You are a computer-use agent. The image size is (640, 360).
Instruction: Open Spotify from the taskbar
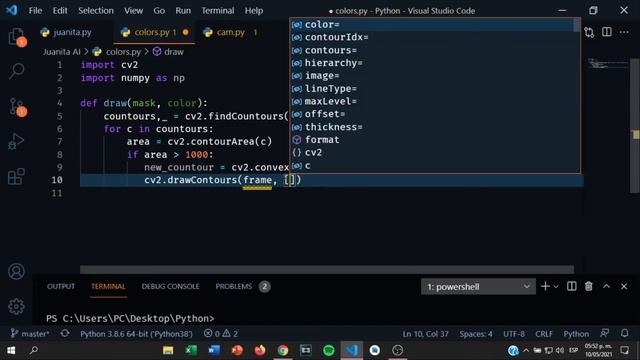click(x=329, y=350)
